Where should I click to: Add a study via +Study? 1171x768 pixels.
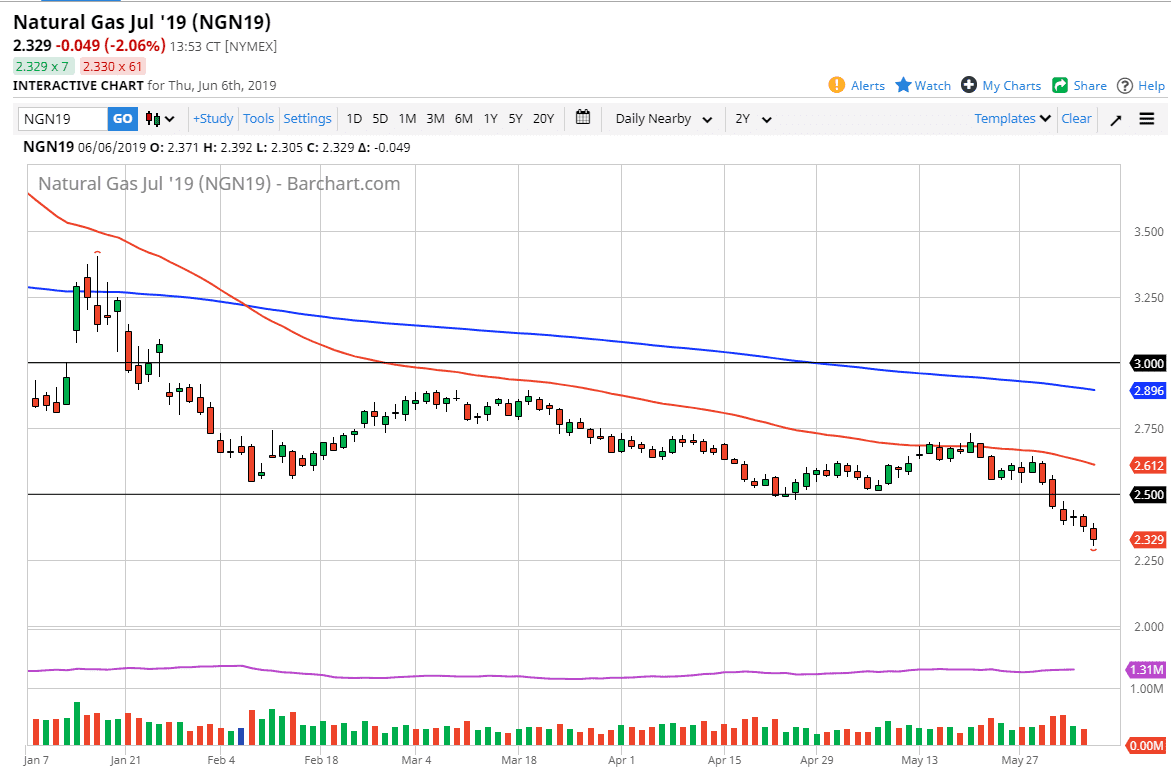pyautogui.click(x=213, y=118)
